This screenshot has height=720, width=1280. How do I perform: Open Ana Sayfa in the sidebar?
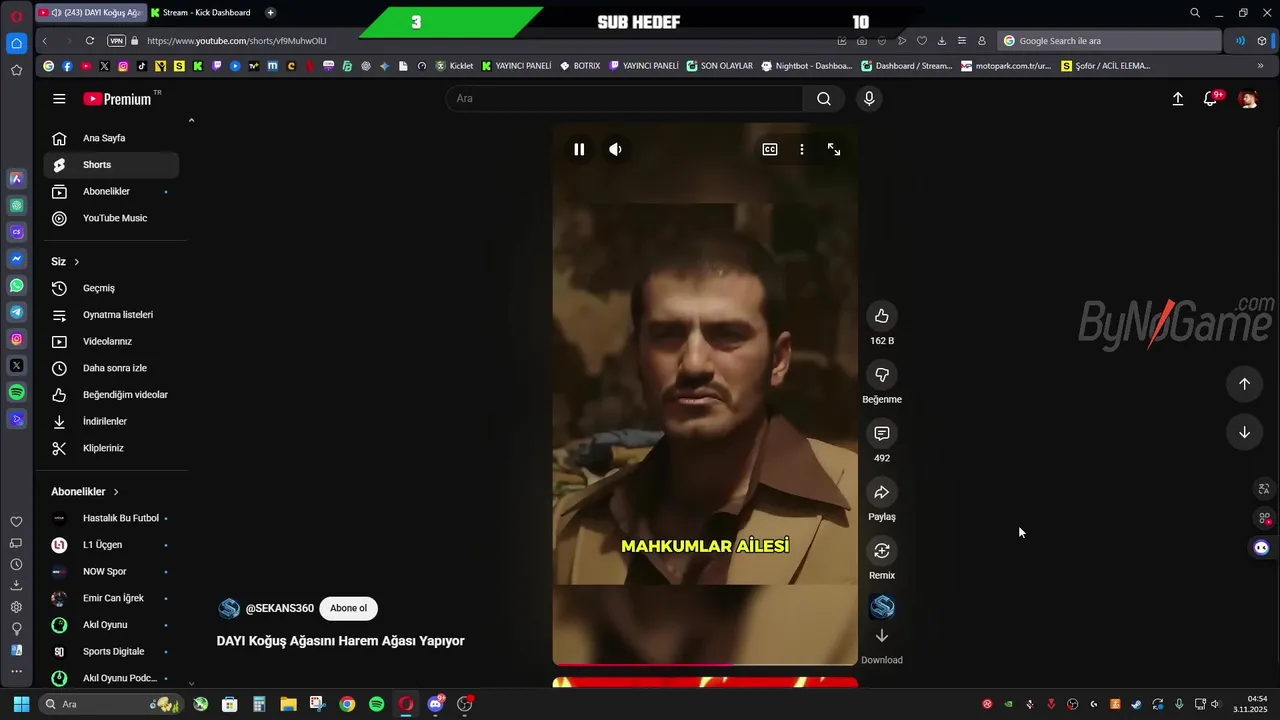point(111,138)
